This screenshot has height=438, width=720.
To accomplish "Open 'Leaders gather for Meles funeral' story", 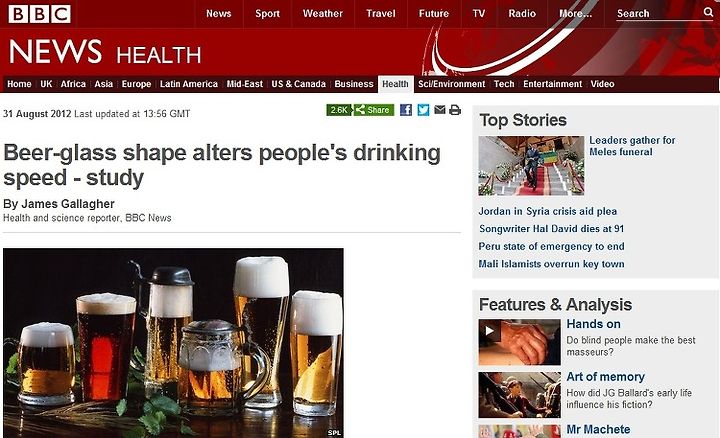I will pos(632,146).
